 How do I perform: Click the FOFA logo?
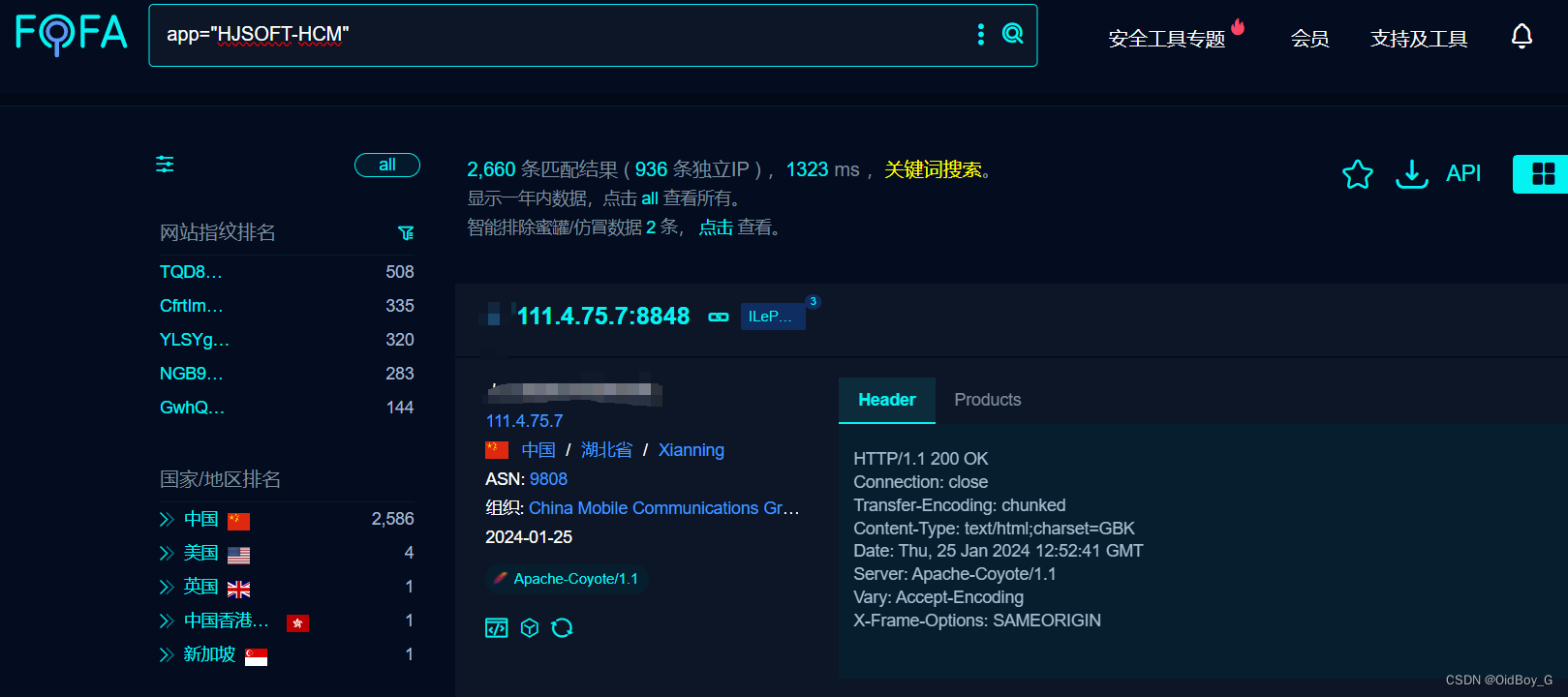(x=72, y=34)
